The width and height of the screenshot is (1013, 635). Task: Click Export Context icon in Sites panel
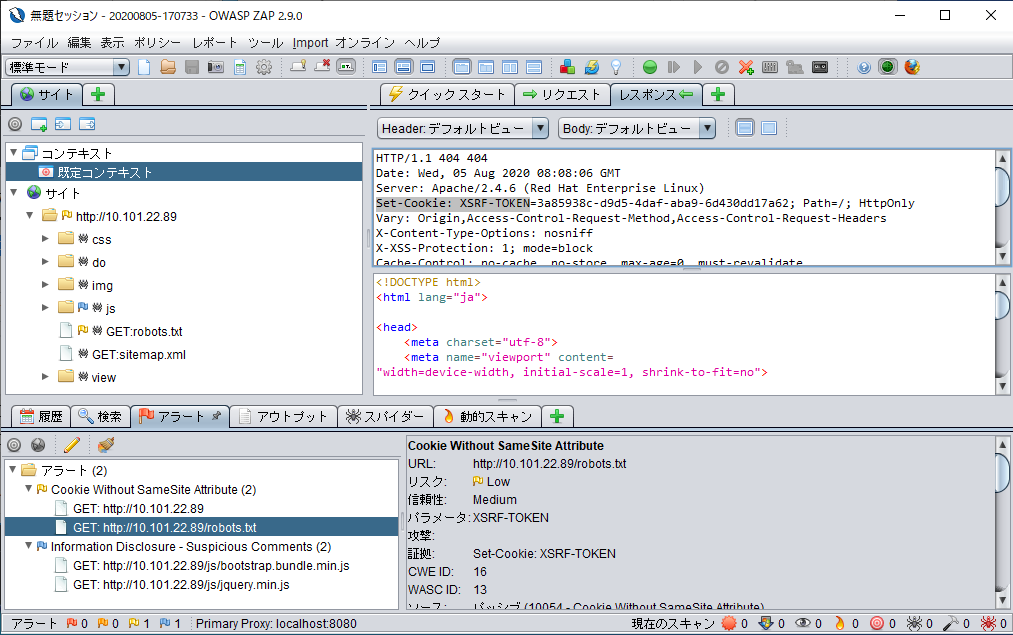[87, 124]
